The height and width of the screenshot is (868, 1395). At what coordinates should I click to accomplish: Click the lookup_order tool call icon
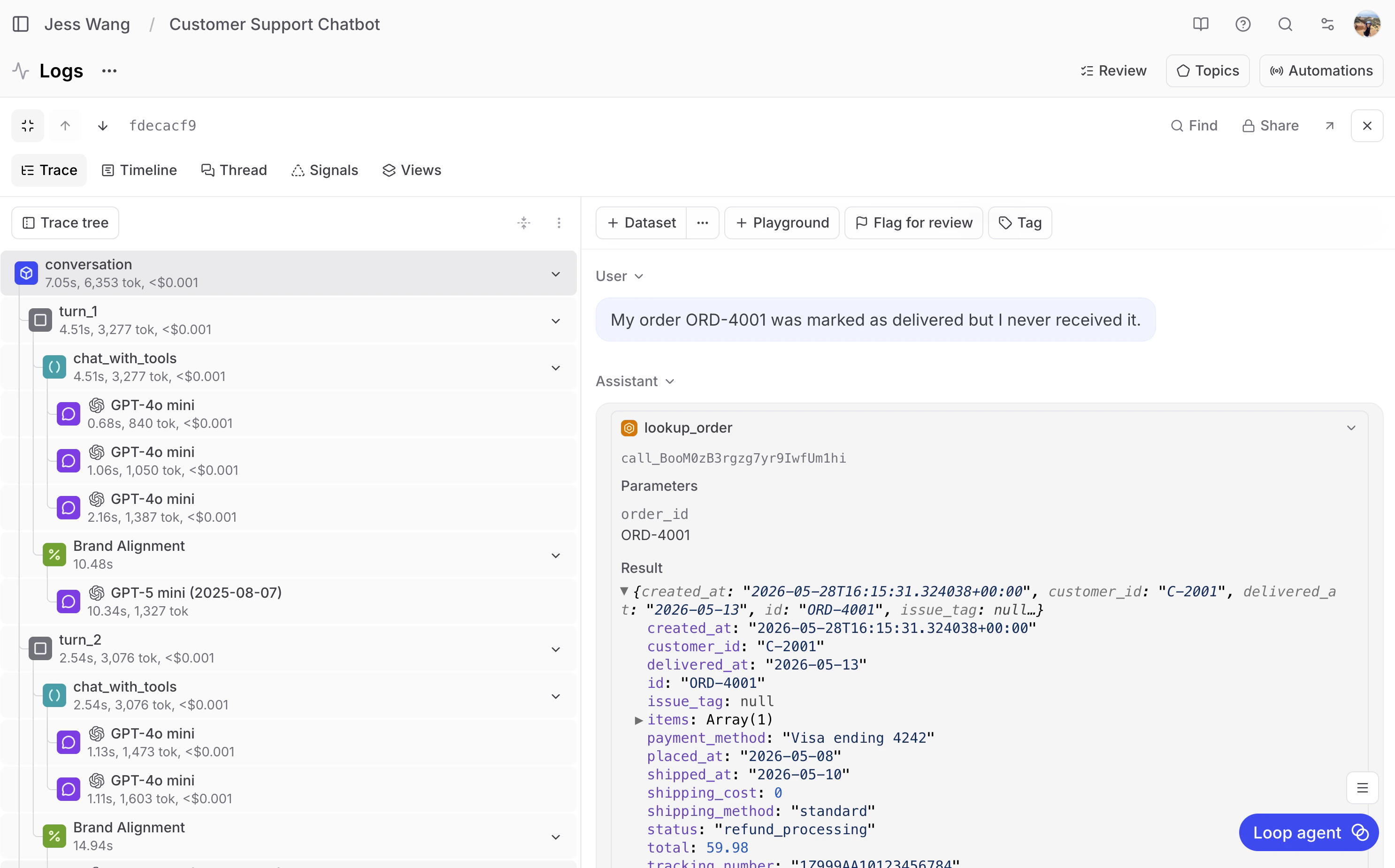[629, 428]
